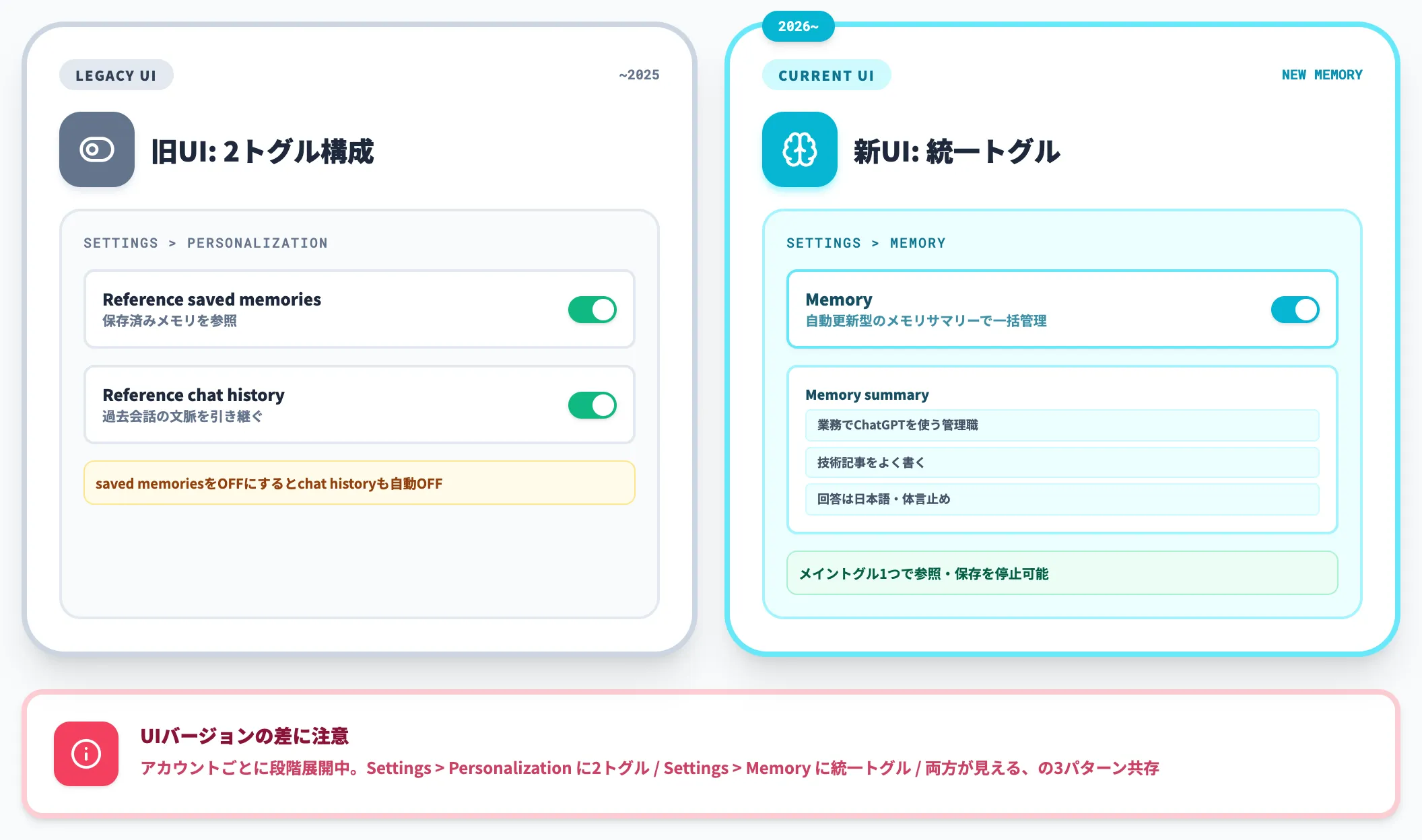Screen dimensions: 1422x840
Task: Click the Reference saved memories label
Action: tap(211, 300)
